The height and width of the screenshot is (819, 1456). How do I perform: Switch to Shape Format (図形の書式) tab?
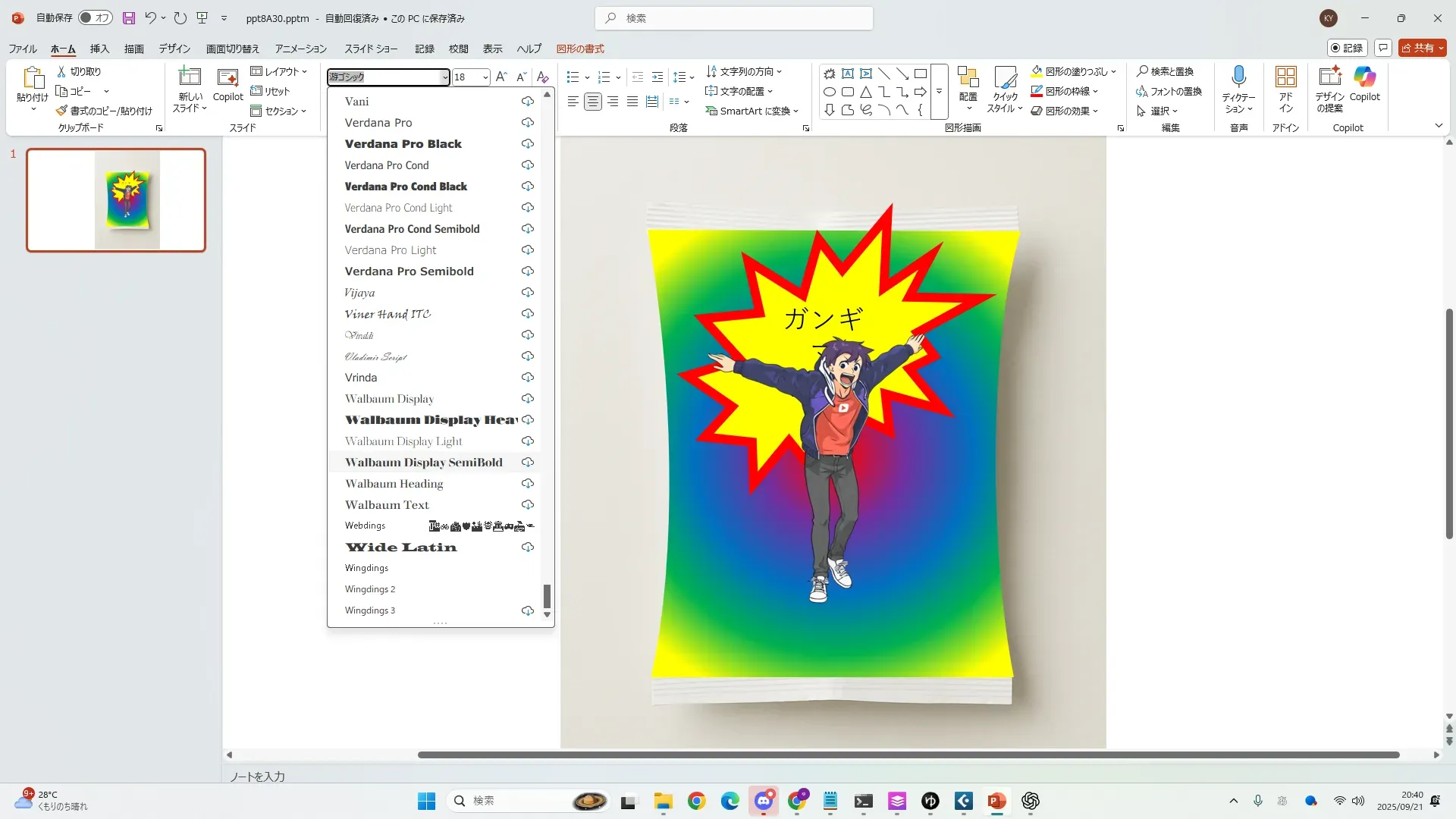coord(580,49)
